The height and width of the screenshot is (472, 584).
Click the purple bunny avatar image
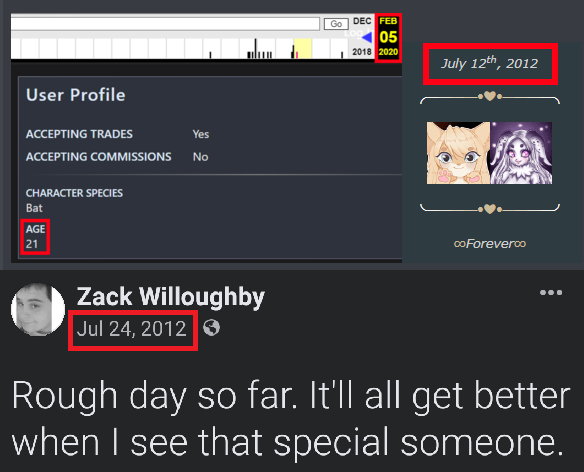click(x=521, y=153)
